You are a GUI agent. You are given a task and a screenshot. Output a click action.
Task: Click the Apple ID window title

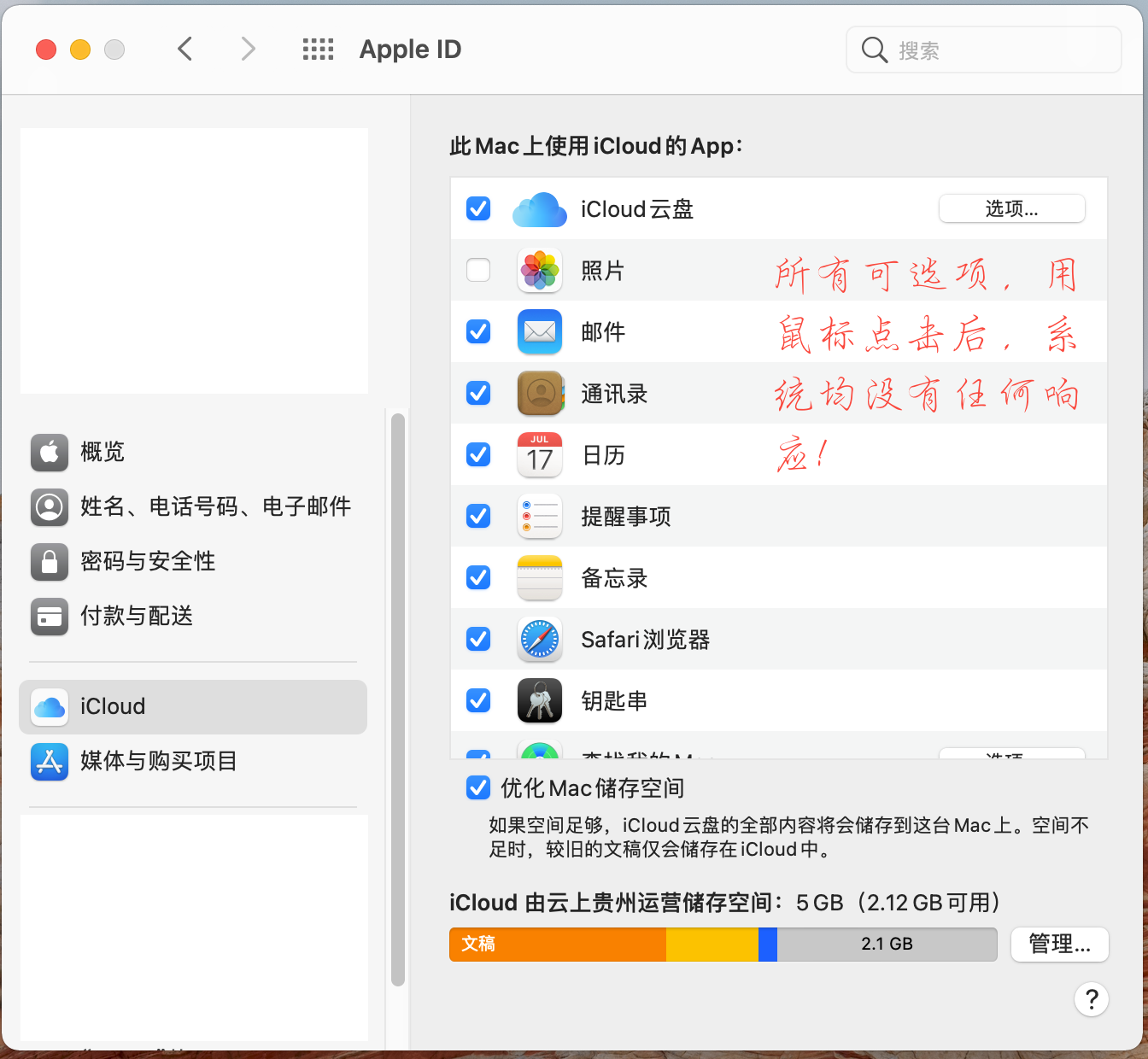point(410,50)
